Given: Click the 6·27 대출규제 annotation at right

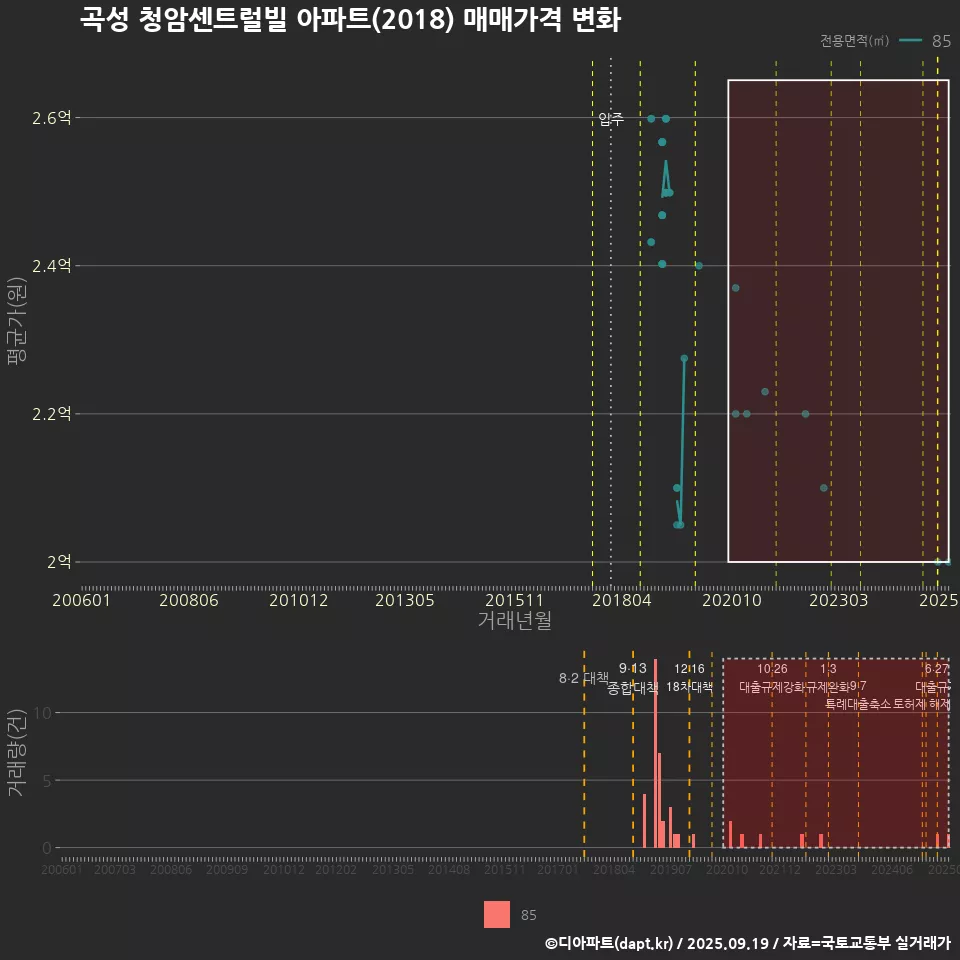Looking at the screenshot, I should coord(930,678).
